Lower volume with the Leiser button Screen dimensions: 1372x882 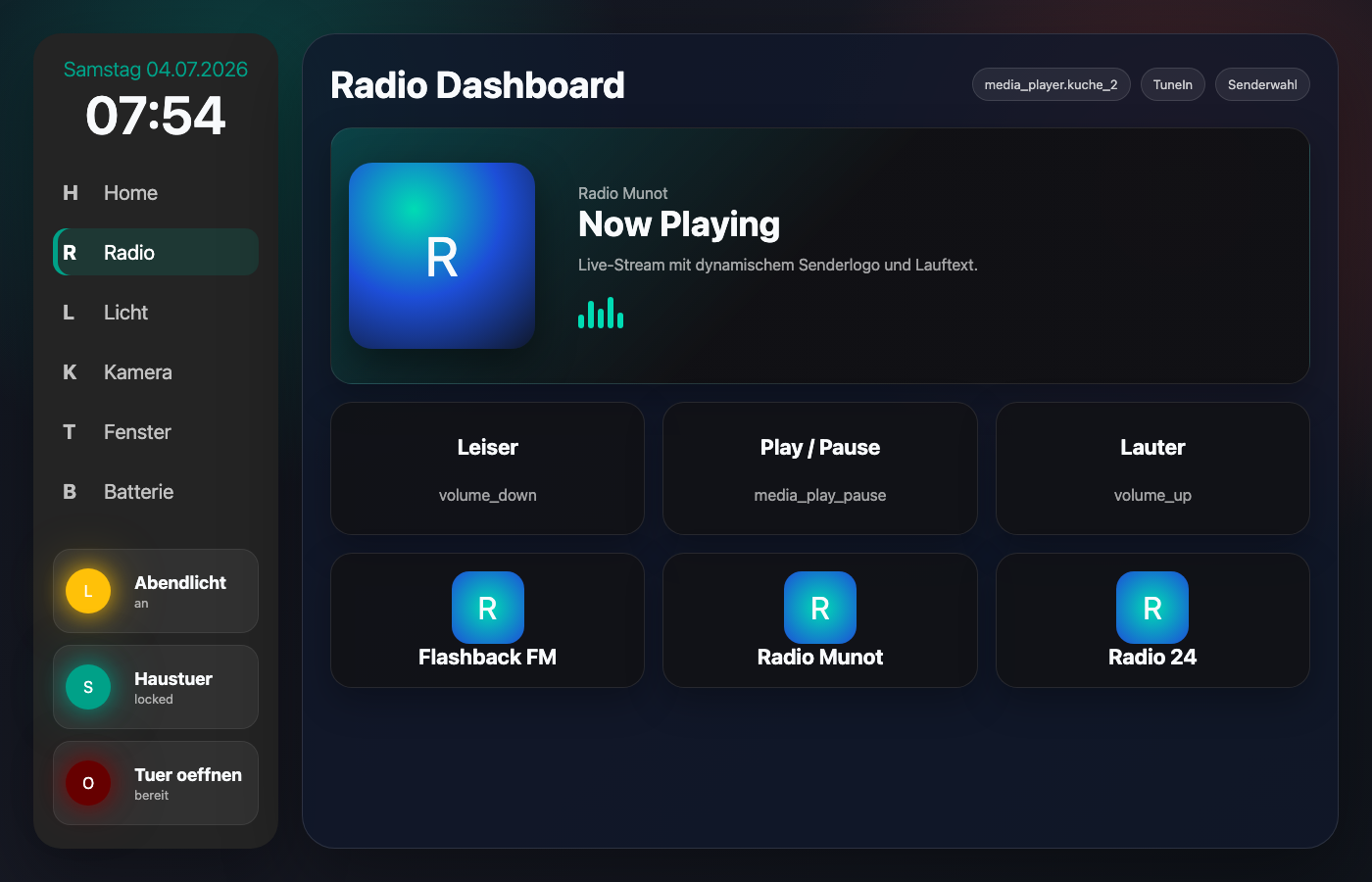click(488, 468)
